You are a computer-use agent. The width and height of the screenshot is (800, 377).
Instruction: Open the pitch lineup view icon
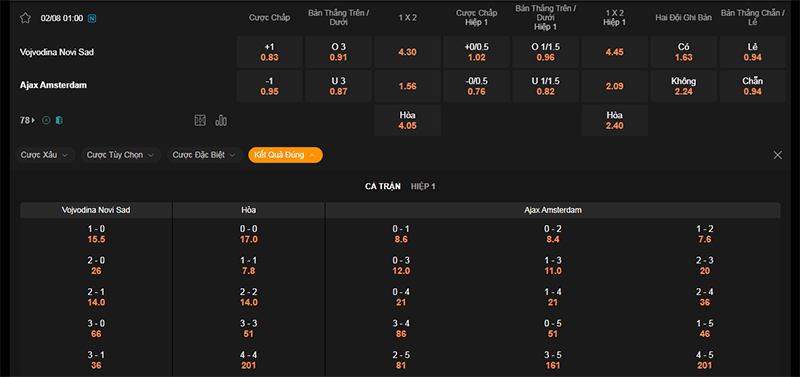[x=200, y=120]
